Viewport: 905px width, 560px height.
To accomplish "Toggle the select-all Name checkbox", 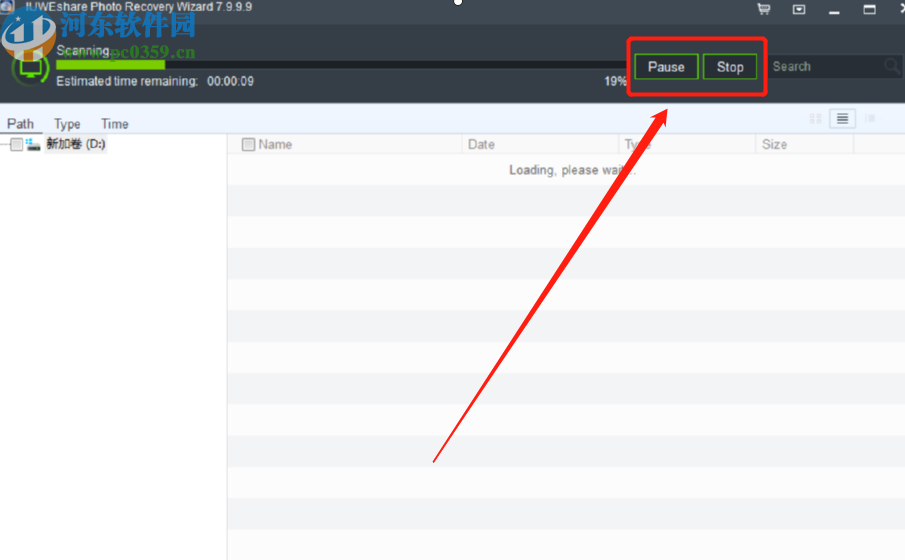I will point(248,144).
